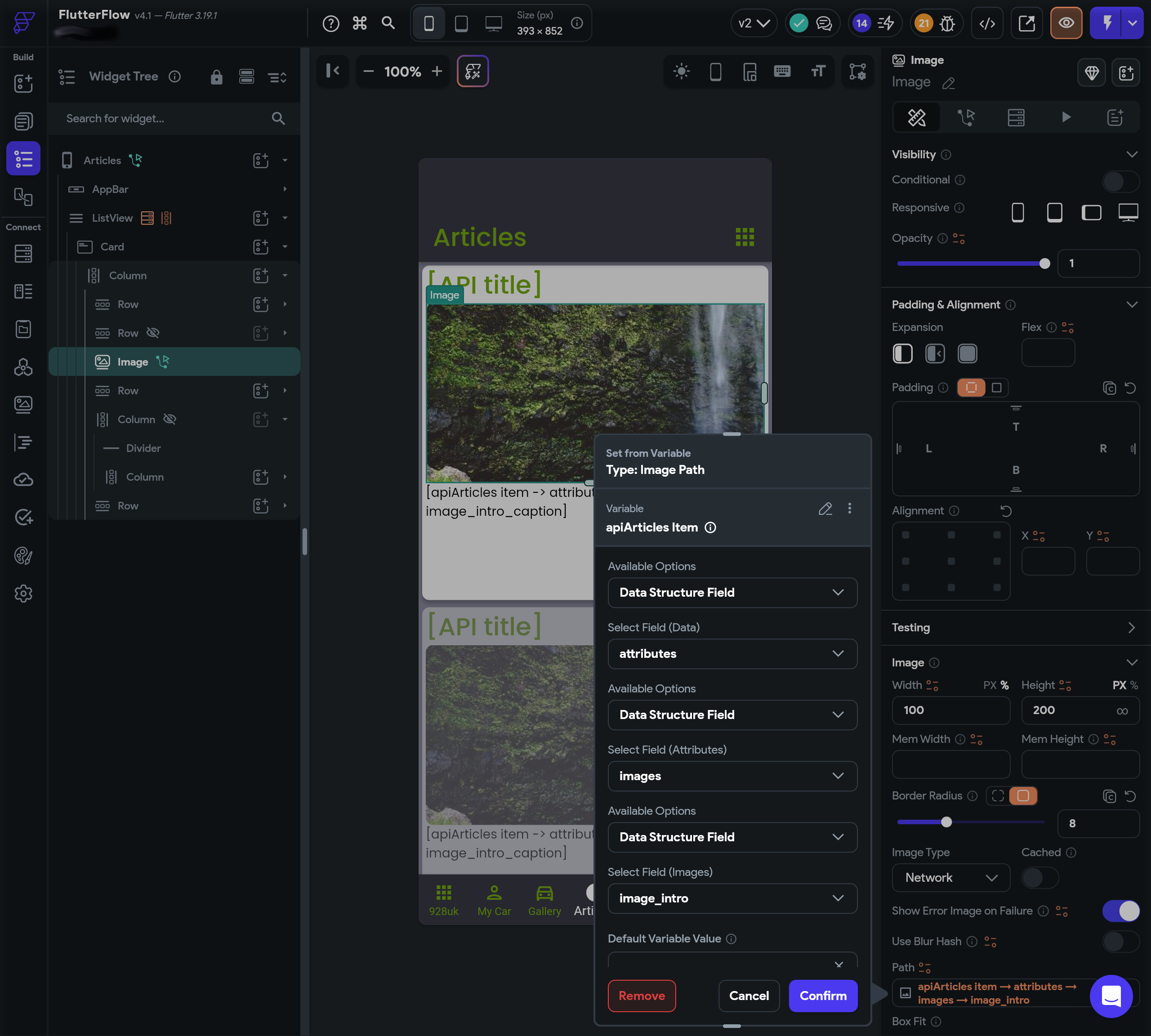Open developer code view icon
The image size is (1151, 1036).
pyautogui.click(x=987, y=23)
